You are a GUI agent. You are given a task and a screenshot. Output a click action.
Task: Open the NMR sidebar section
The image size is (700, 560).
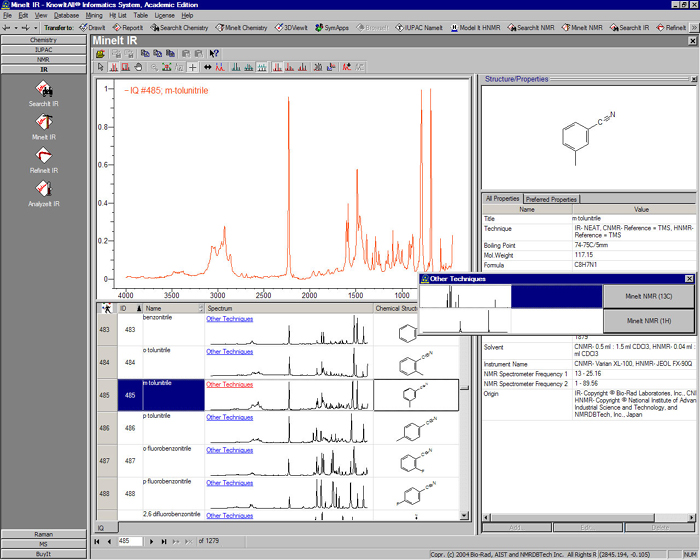[44, 59]
